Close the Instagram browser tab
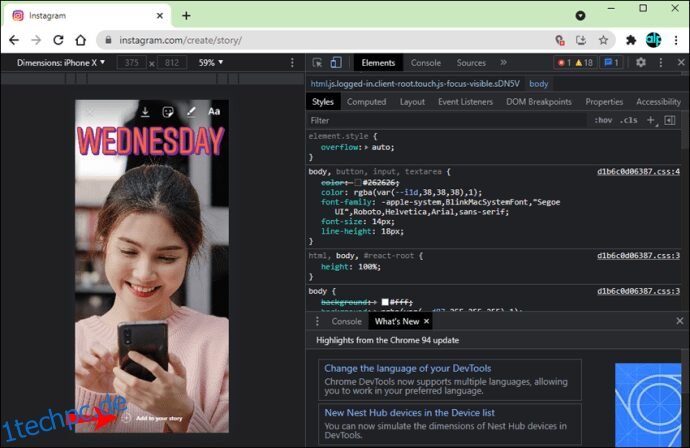 click(160, 16)
